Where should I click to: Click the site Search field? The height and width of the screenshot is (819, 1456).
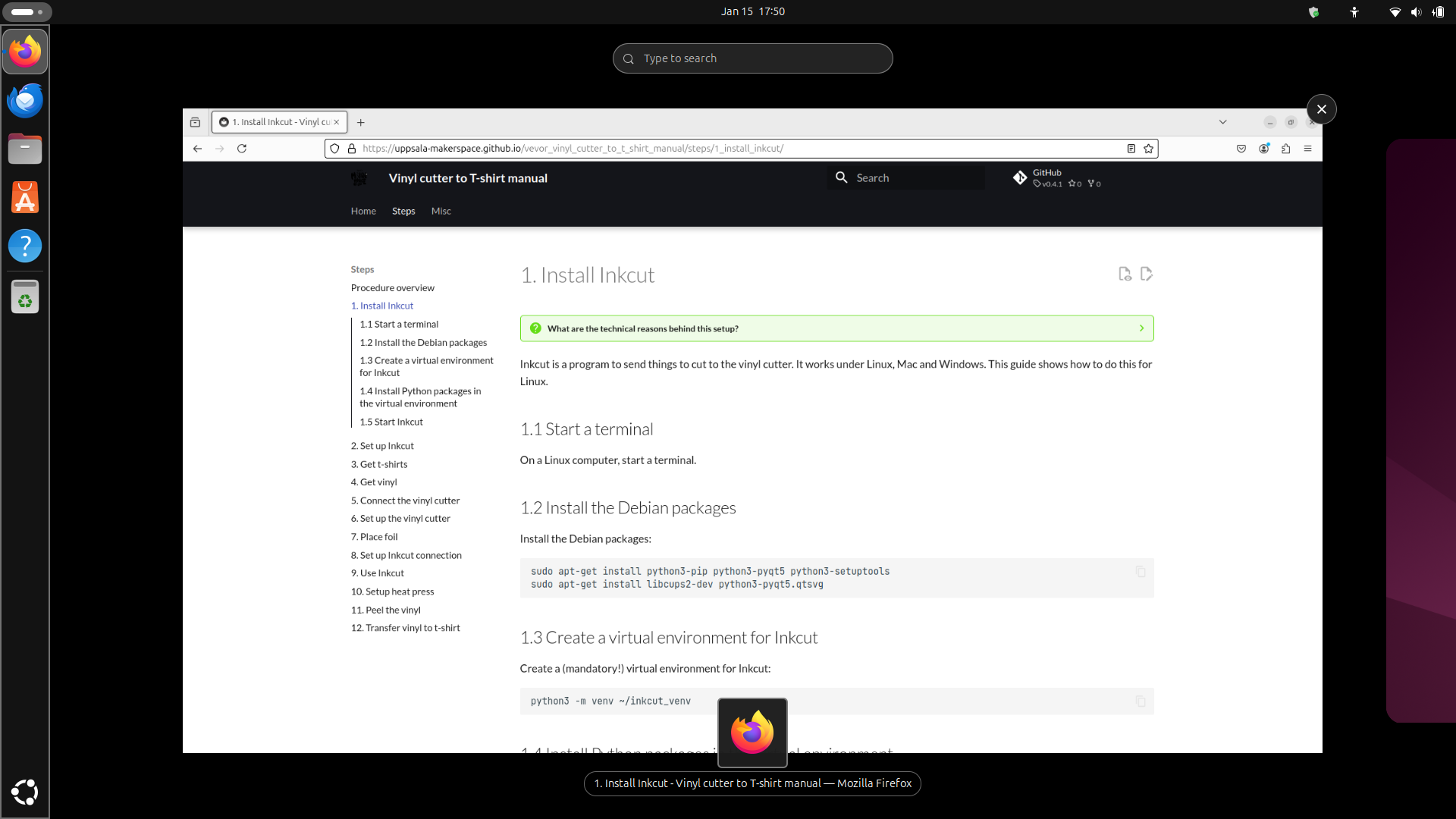click(906, 177)
